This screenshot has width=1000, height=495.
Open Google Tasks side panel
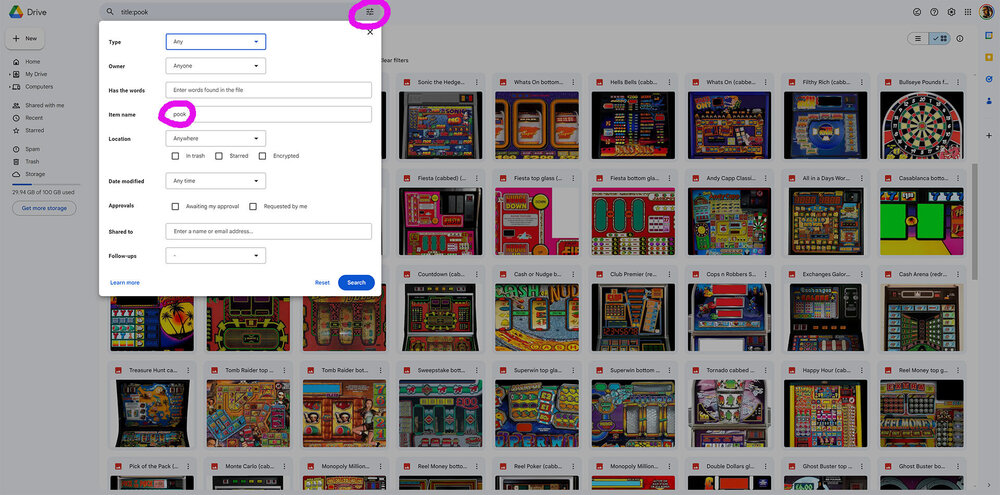(989, 78)
